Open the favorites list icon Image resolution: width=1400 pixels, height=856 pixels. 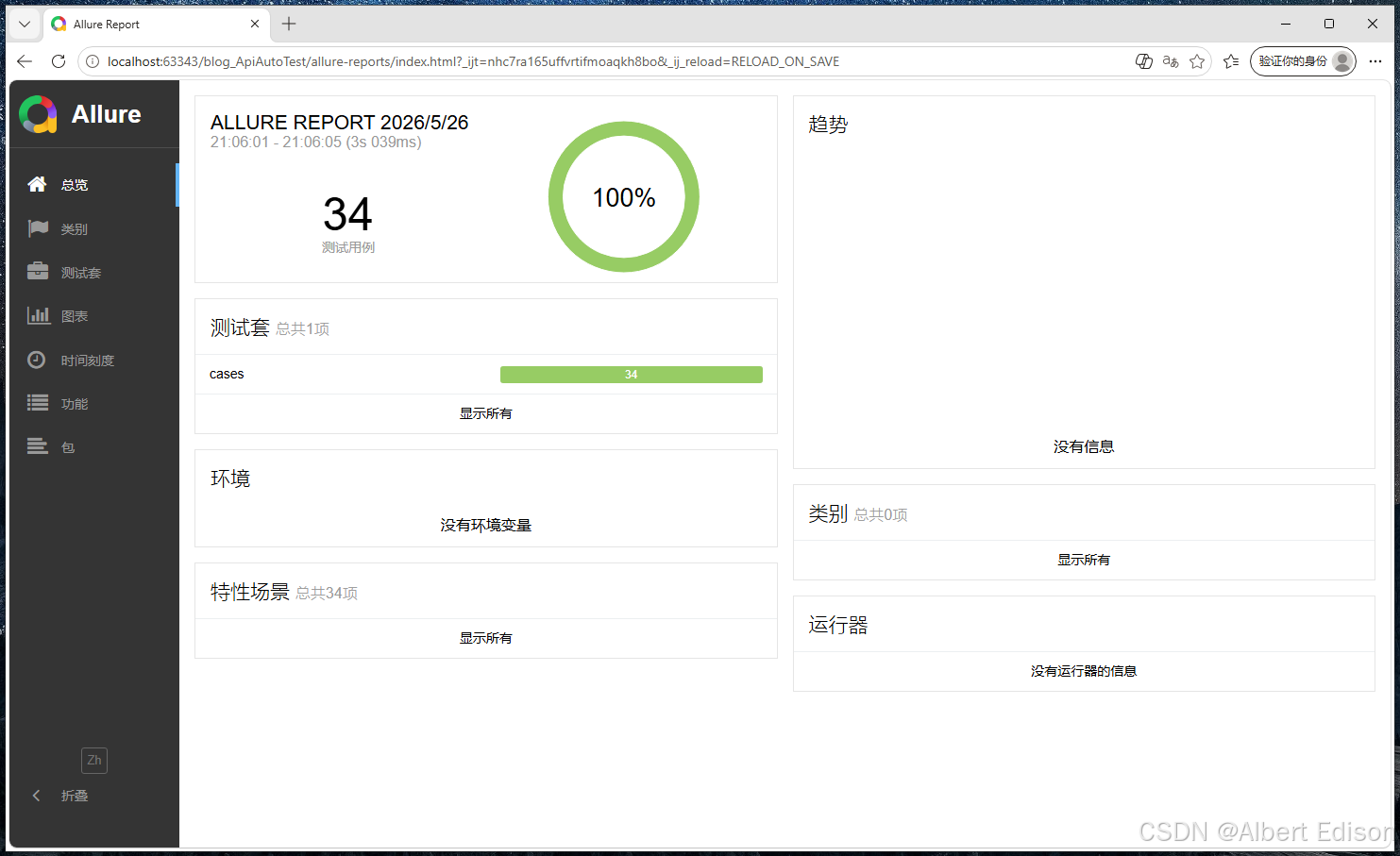tap(1231, 61)
